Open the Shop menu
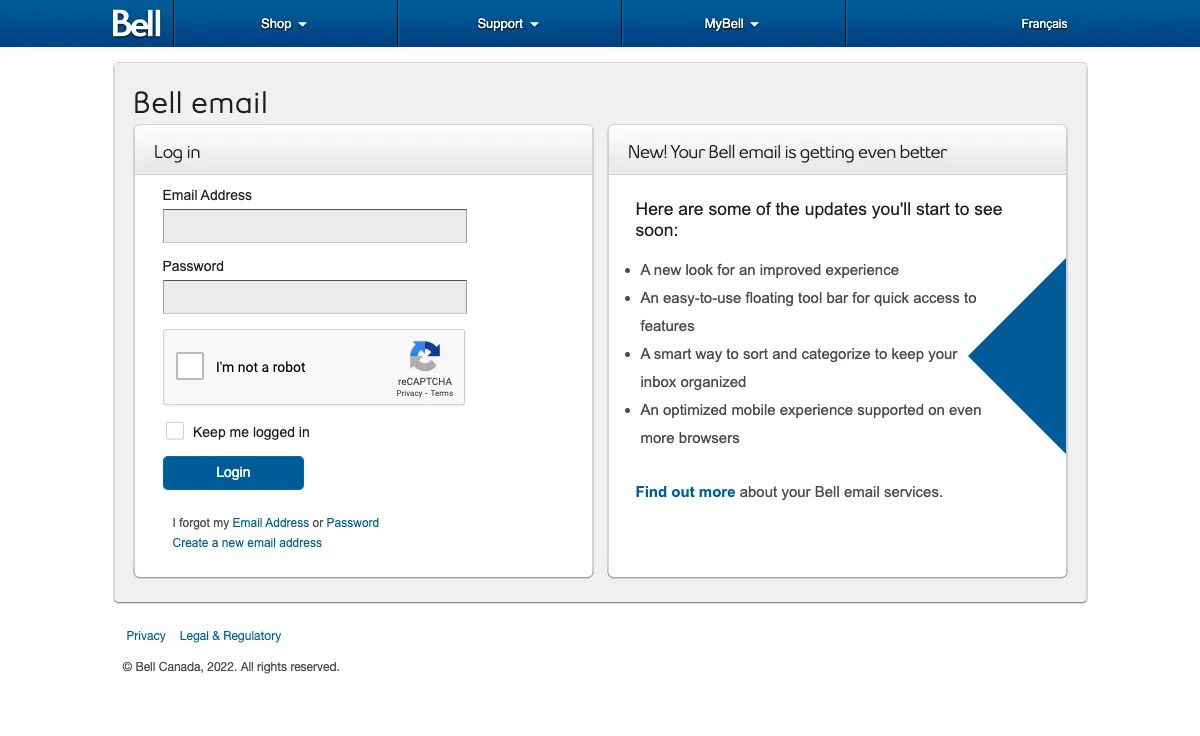Screen dimensions: 1200x736 (285, 24)
